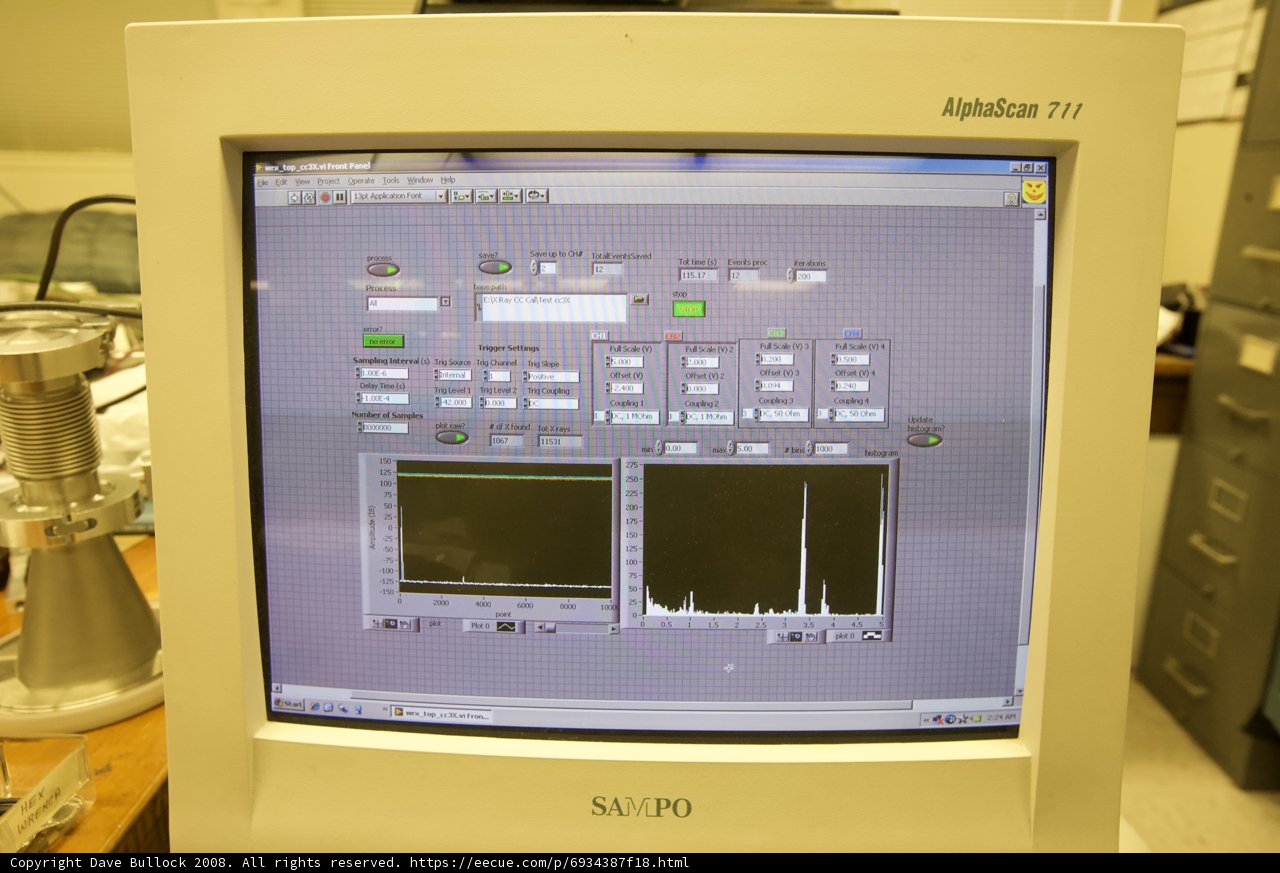Screen dimensions: 1280x873
Task: Click the histogram plot 0 style legend icon
Action: [872, 636]
